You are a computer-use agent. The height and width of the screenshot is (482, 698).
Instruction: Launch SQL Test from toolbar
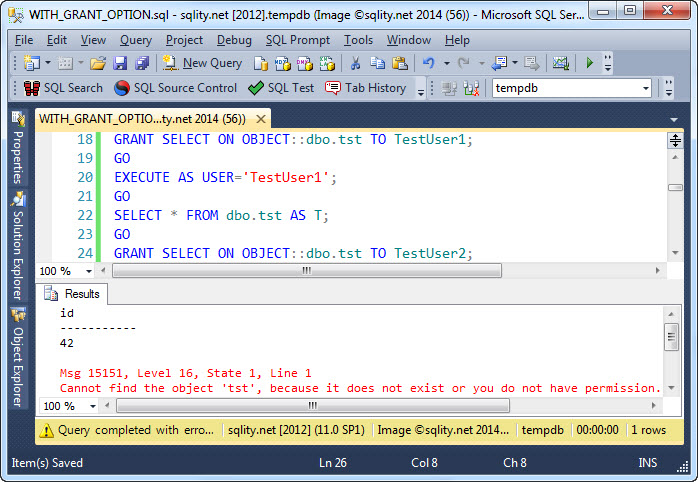pos(281,88)
